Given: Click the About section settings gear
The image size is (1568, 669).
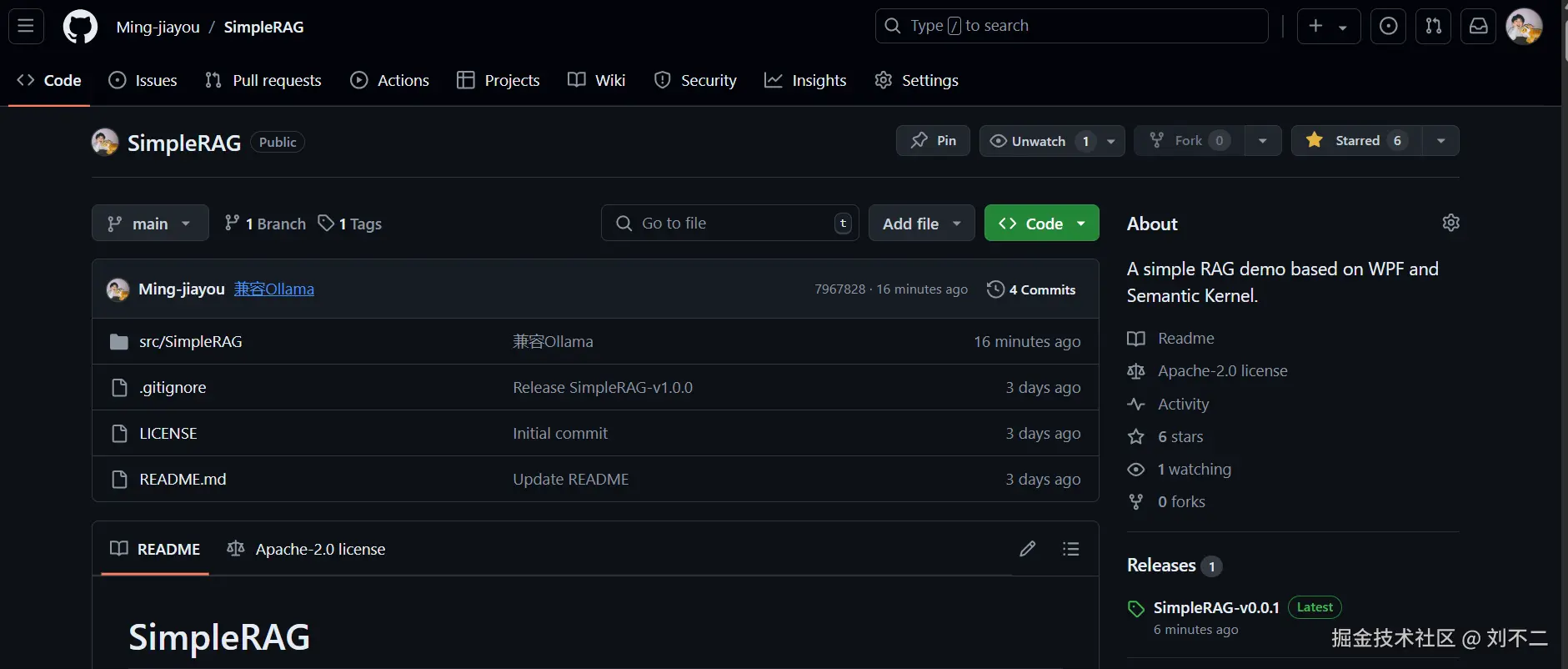Looking at the screenshot, I should pyautogui.click(x=1450, y=223).
